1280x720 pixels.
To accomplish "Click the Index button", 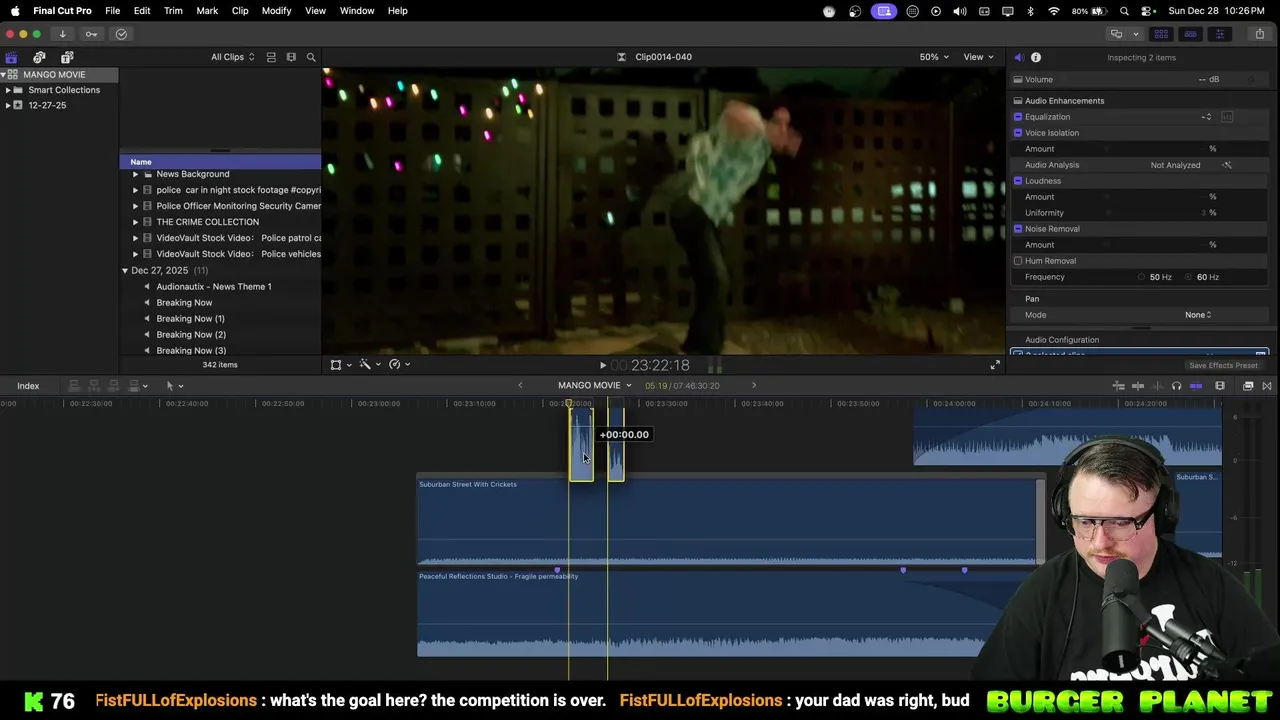I will (28, 386).
